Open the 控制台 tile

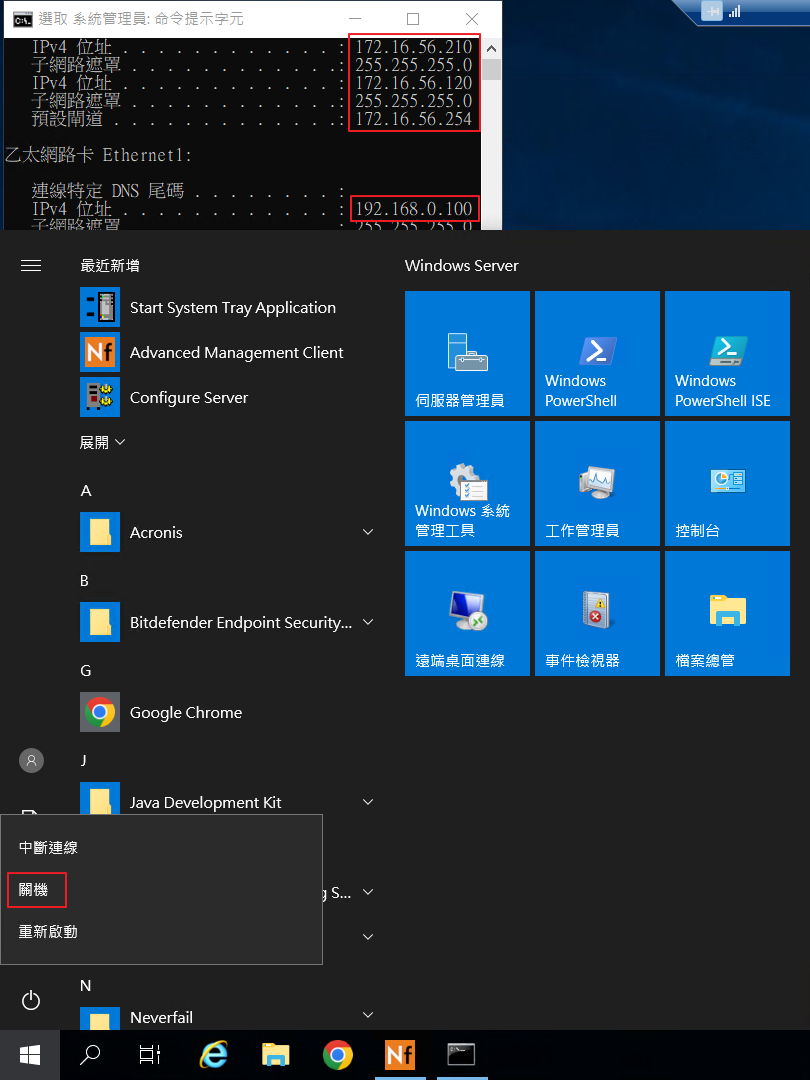coord(727,484)
